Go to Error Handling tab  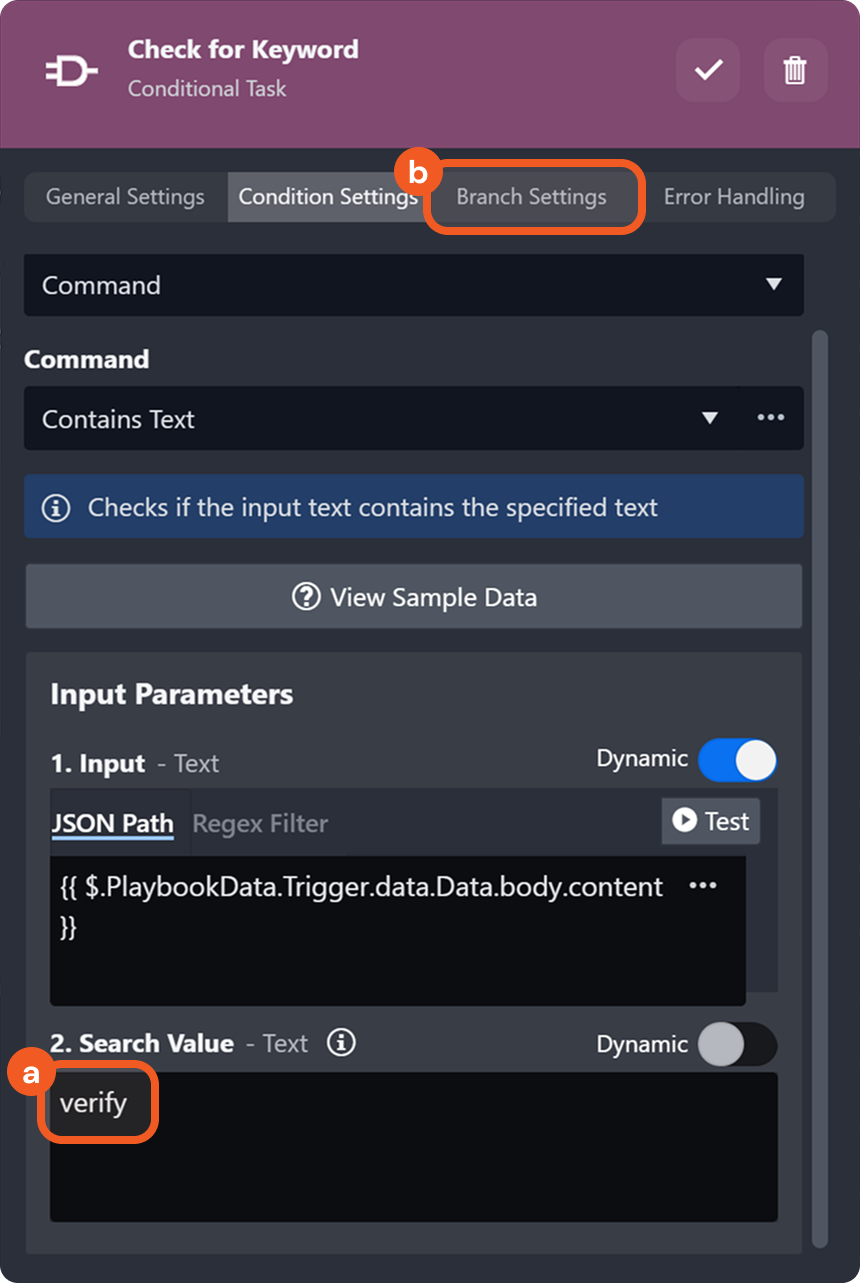tap(734, 197)
